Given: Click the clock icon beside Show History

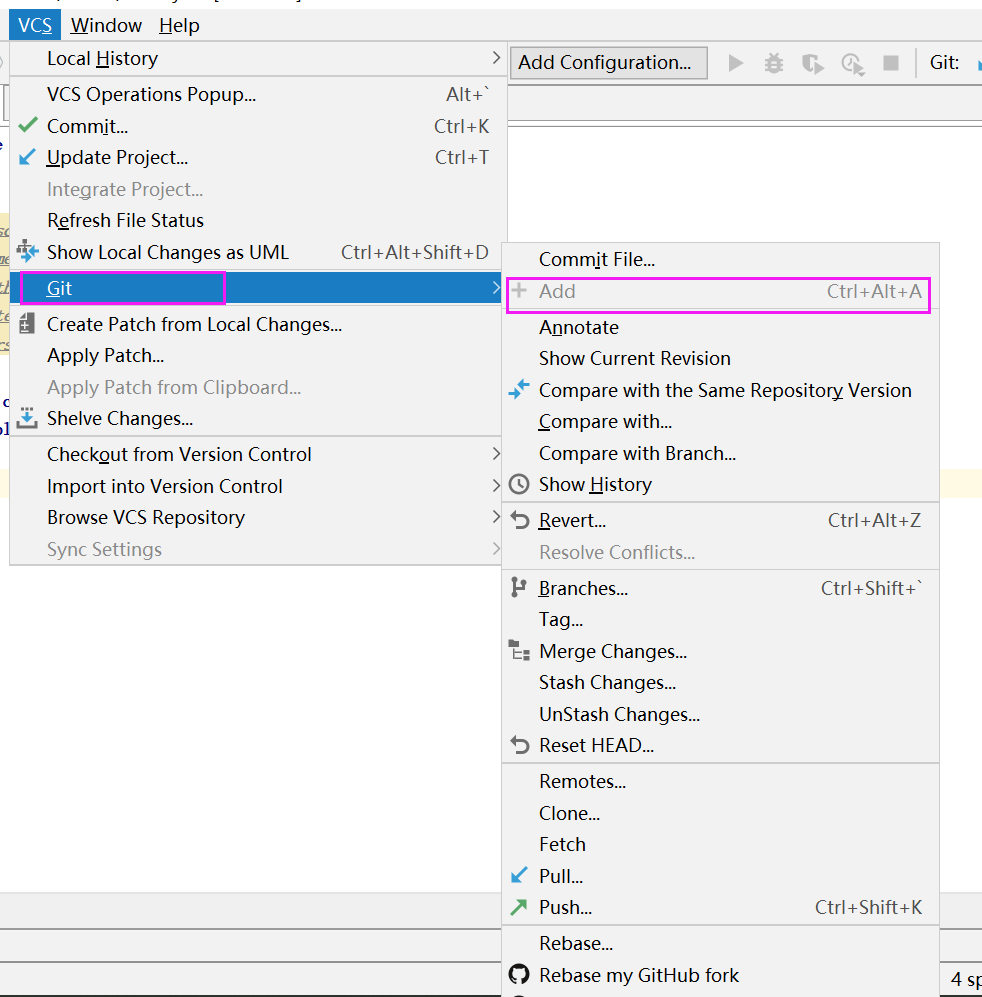Looking at the screenshot, I should pyautogui.click(x=519, y=484).
